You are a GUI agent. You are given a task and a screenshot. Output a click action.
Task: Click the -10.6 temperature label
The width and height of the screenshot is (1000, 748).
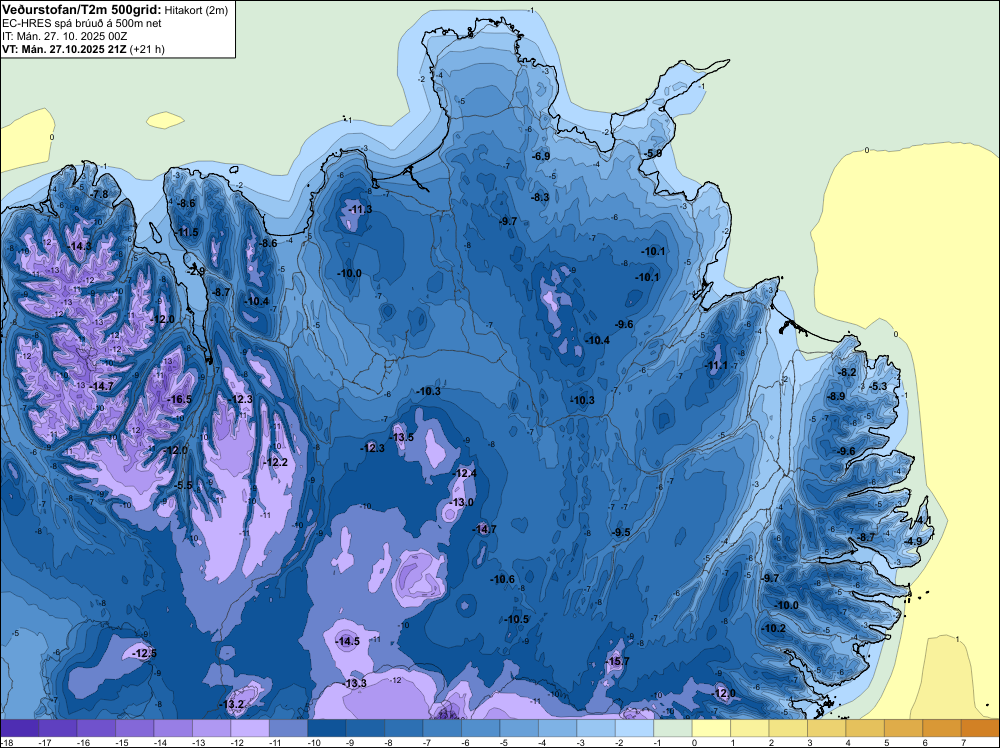[503, 579]
